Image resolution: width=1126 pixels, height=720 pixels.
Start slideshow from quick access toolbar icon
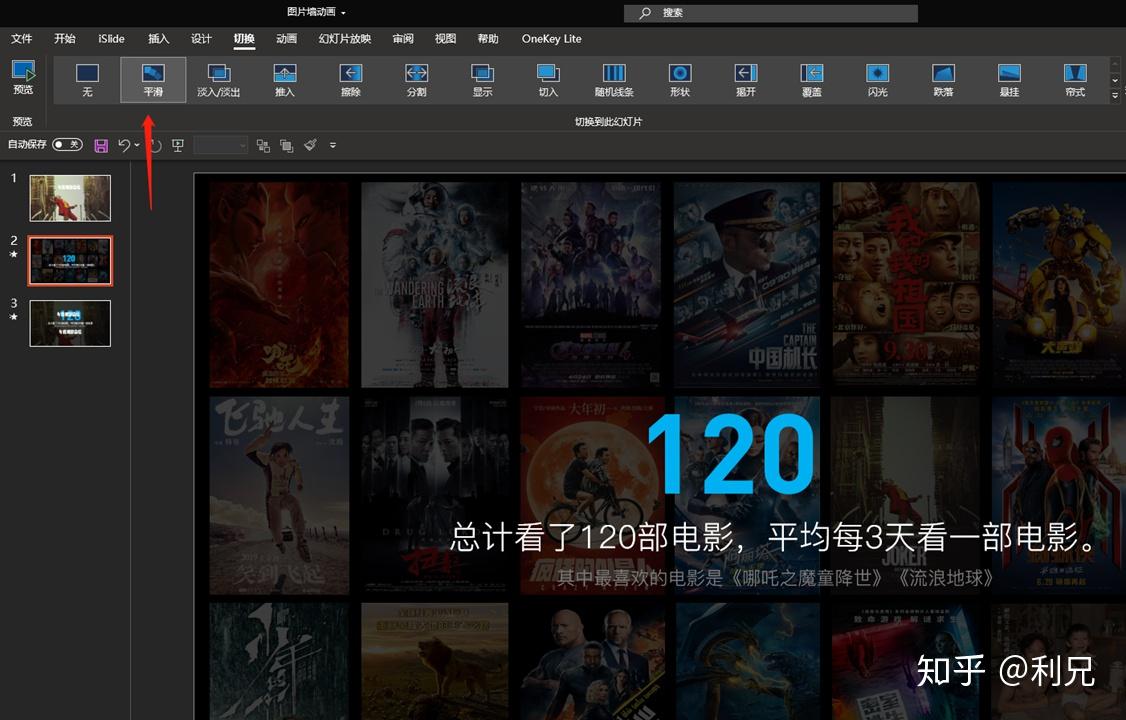(x=177, y=146)
